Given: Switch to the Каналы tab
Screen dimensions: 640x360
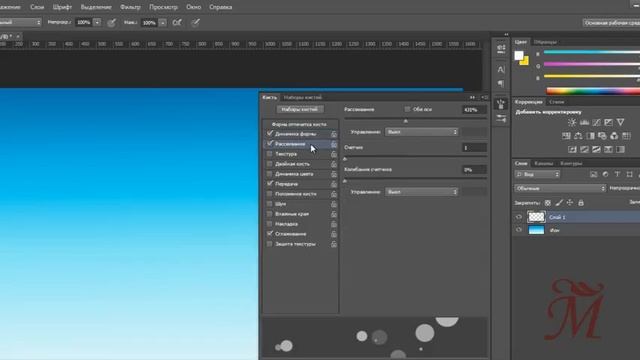Looking at the screenshot, I should coord(543,163).
